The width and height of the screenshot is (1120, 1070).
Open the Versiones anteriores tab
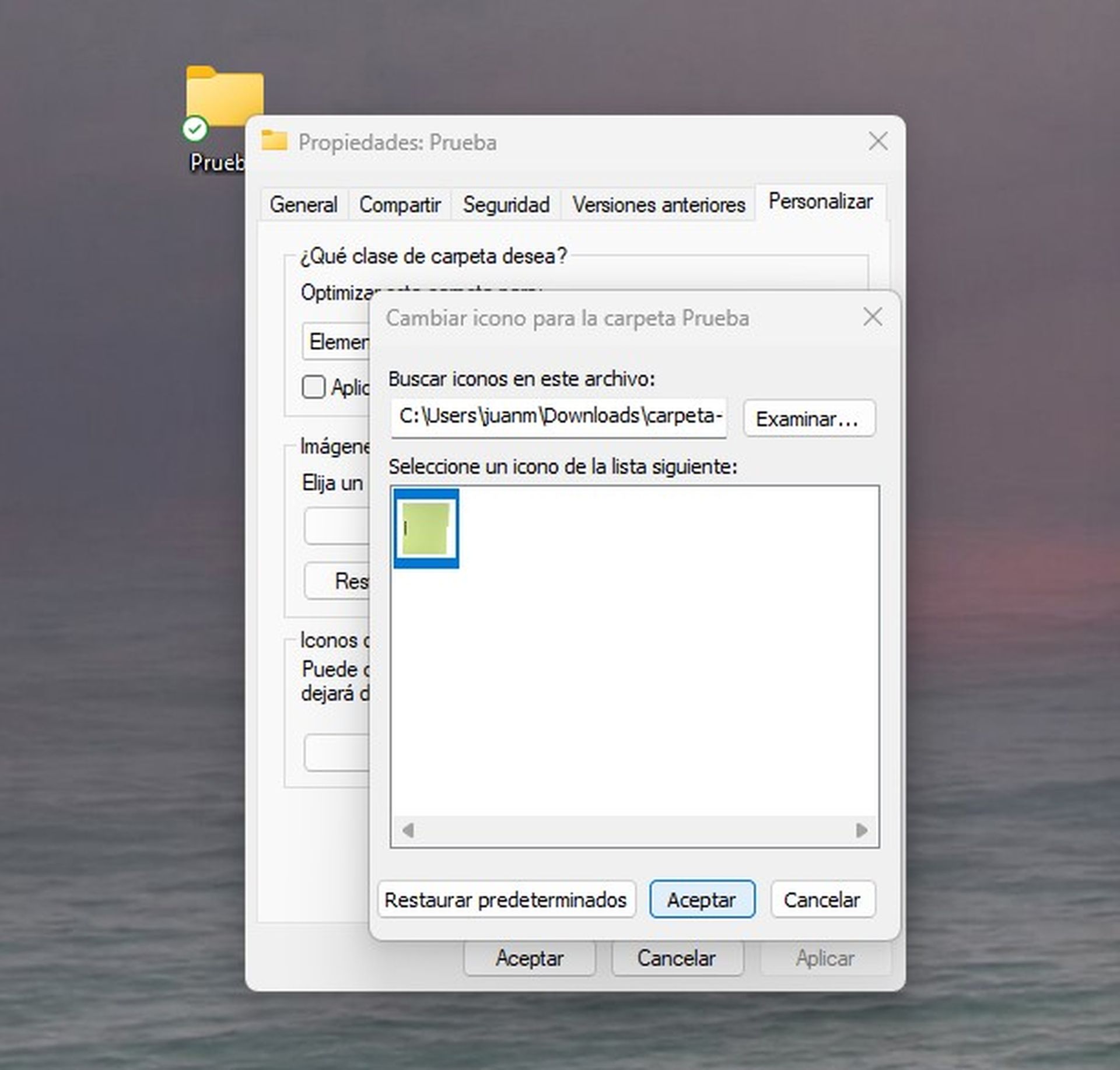point(658,204)
